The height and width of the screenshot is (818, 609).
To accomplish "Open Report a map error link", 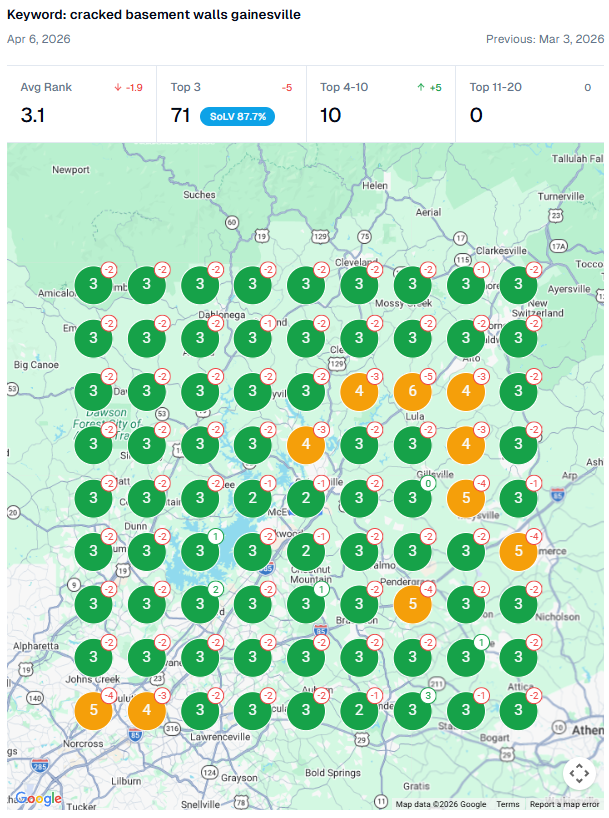I will [x=564, y=804].
